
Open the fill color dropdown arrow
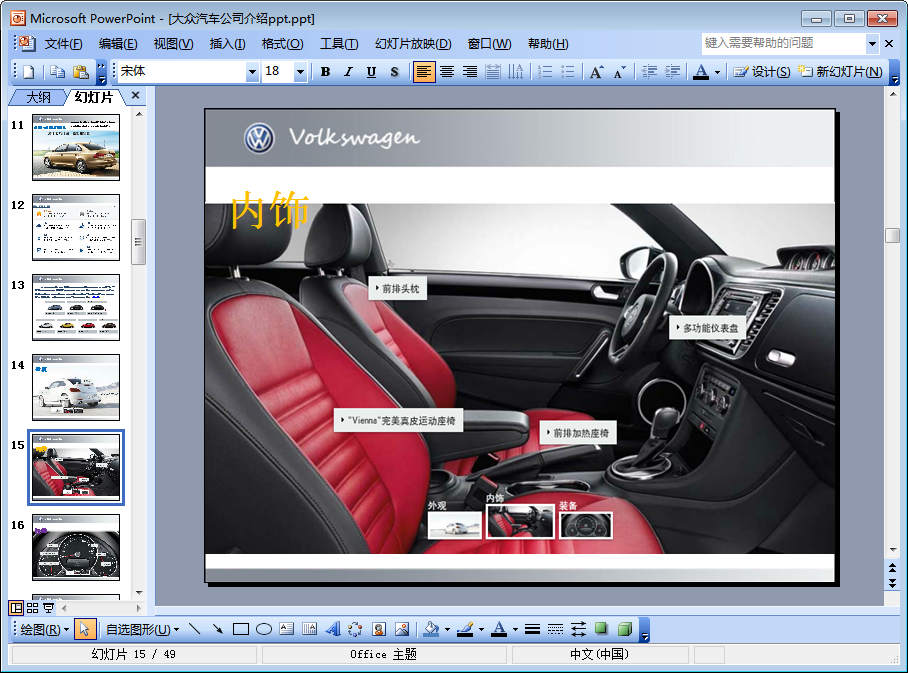click(447, 630)
